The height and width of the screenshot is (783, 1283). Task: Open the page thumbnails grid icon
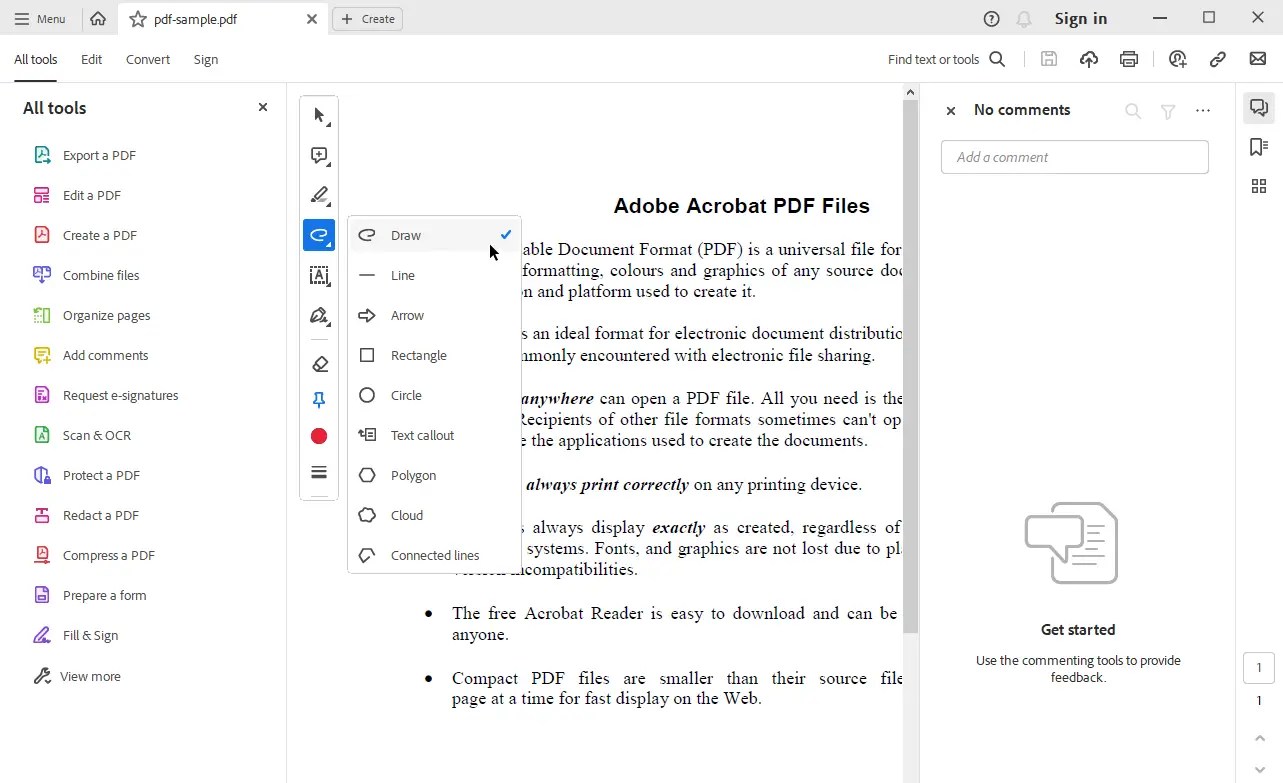coord(1258,186)
